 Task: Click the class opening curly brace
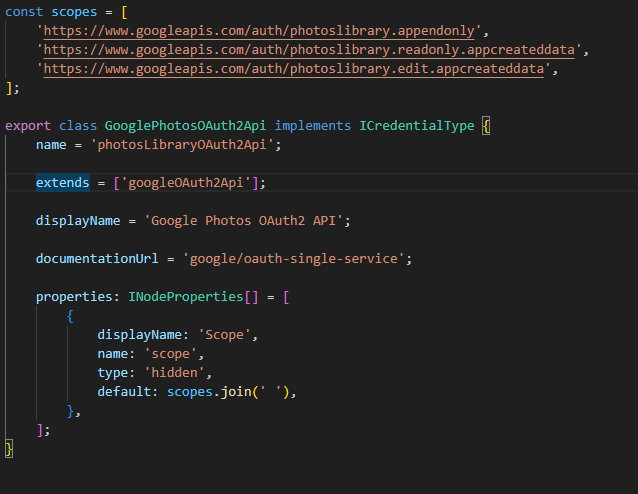tap(486, 126)
